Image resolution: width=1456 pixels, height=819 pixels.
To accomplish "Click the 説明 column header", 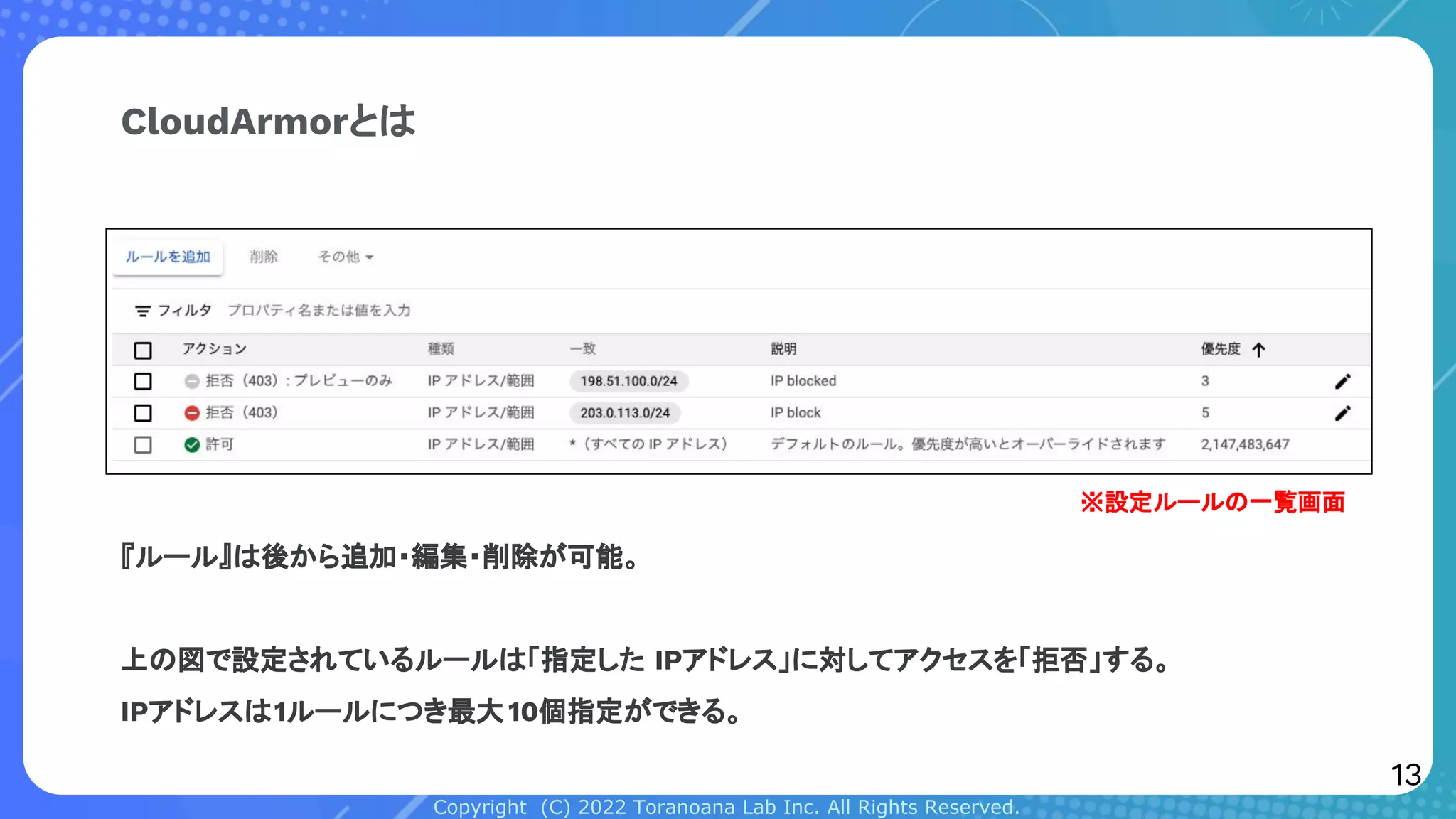I will coord(783,349).
